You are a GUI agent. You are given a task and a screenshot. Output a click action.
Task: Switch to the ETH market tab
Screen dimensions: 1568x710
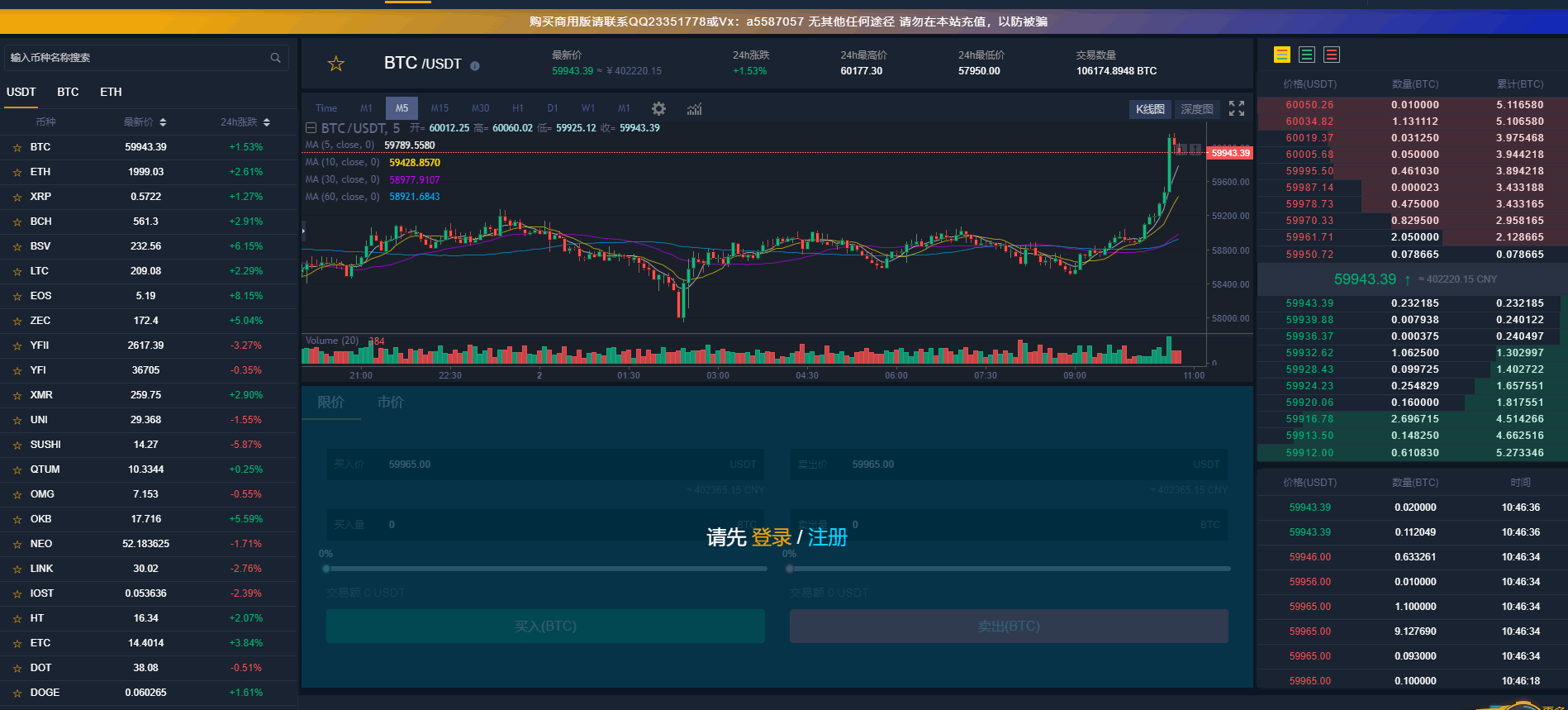tap(111, 92)
